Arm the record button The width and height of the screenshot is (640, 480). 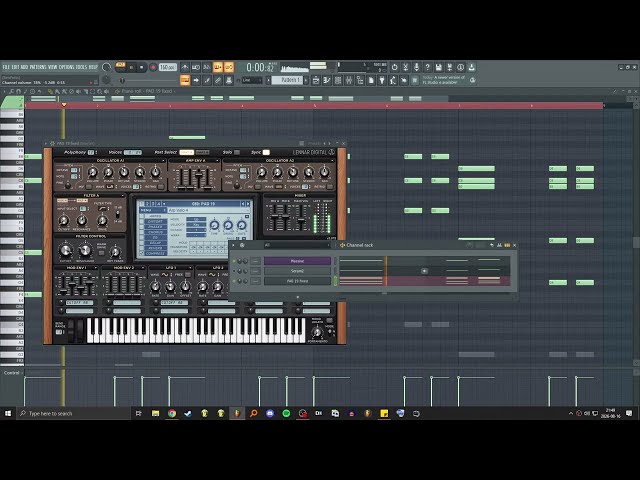point(153,67)
